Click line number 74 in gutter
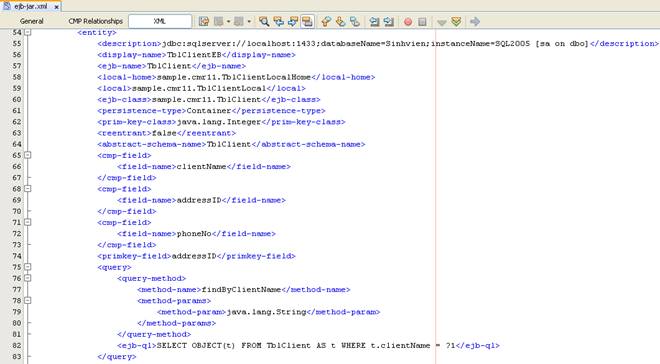Image resolution: width=660 pixels, height=364 pixels. [17, 256]
